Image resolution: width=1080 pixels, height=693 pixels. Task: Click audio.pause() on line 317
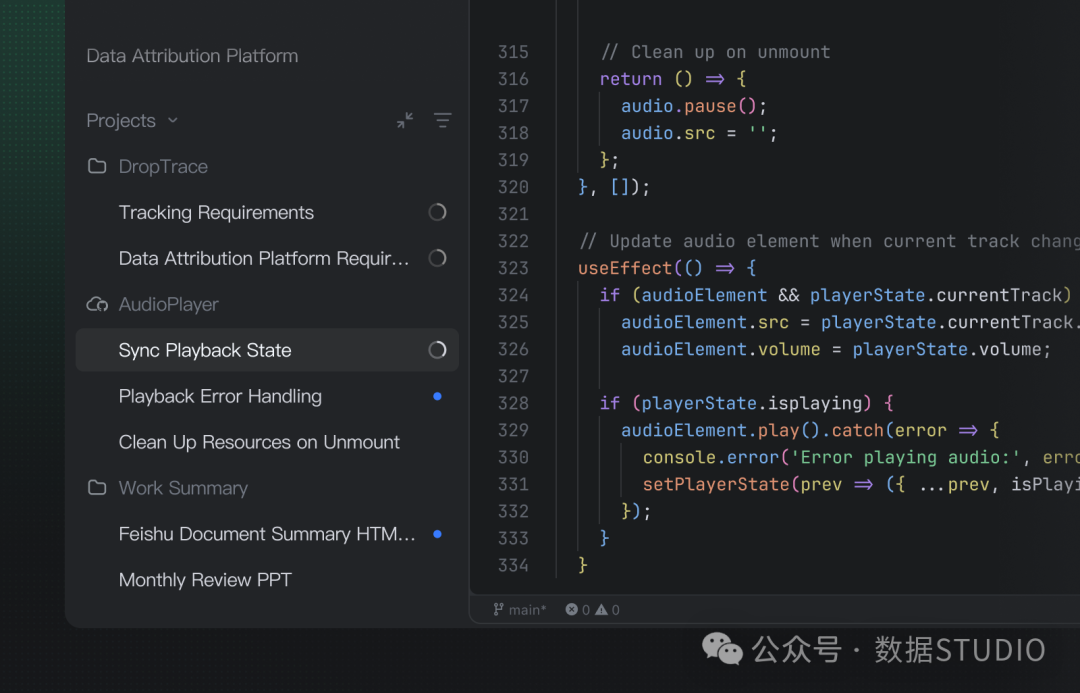click(x=694, y=106)
